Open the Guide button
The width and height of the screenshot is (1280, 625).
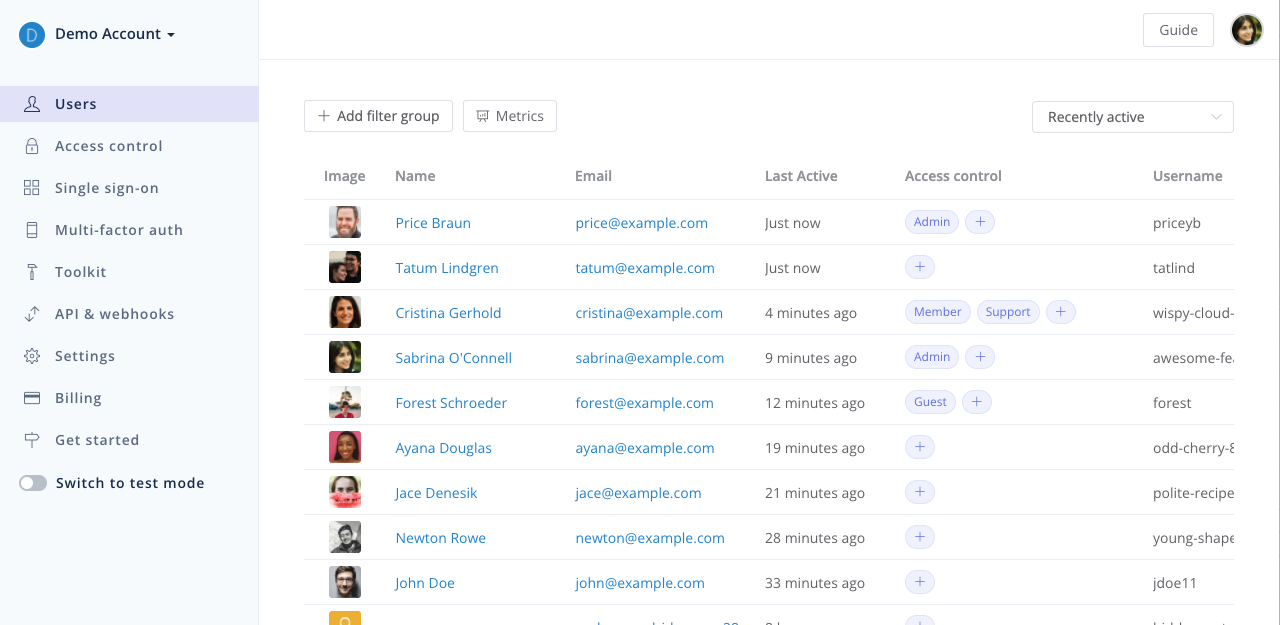tap(1177, 30)
